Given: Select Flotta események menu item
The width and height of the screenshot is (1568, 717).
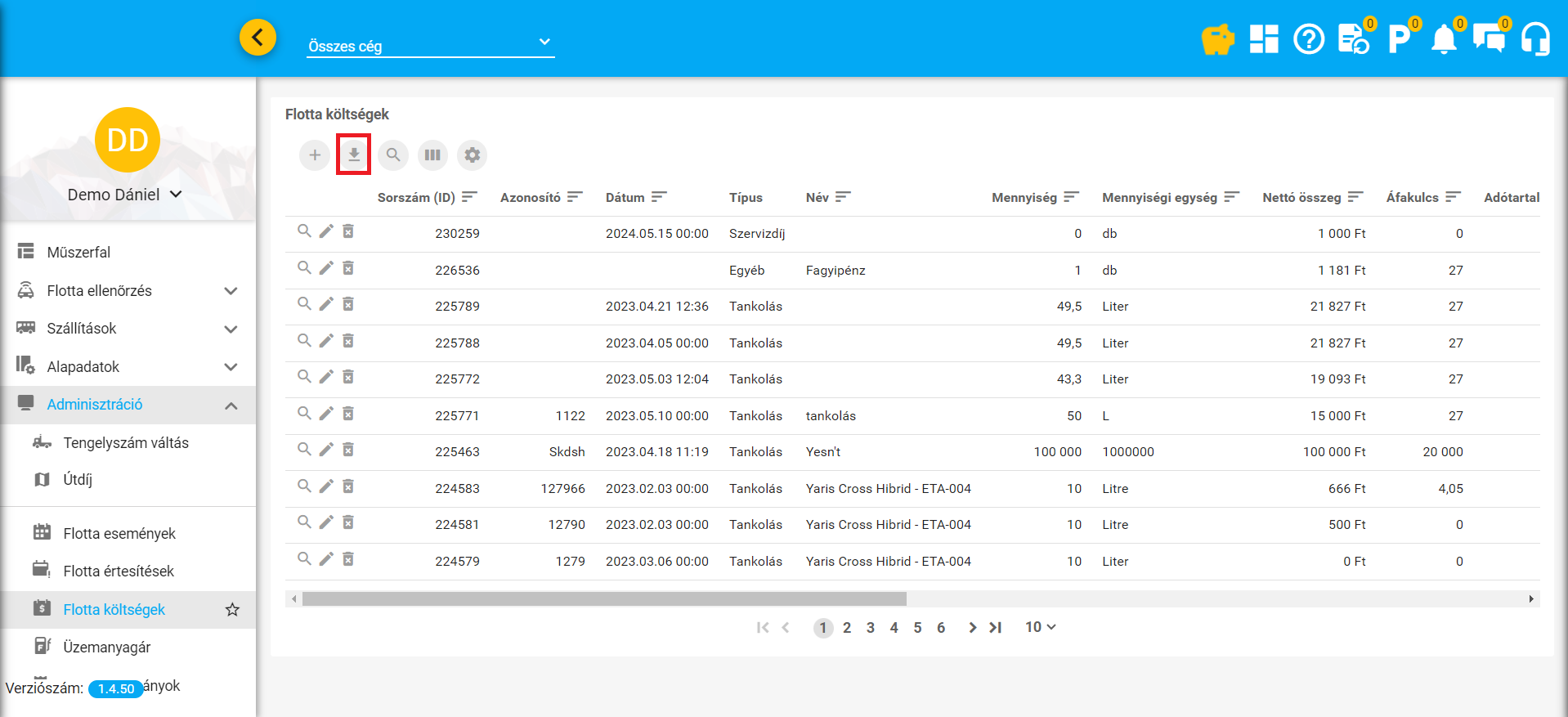Looking at the screenshot, I should pos(119,534).
